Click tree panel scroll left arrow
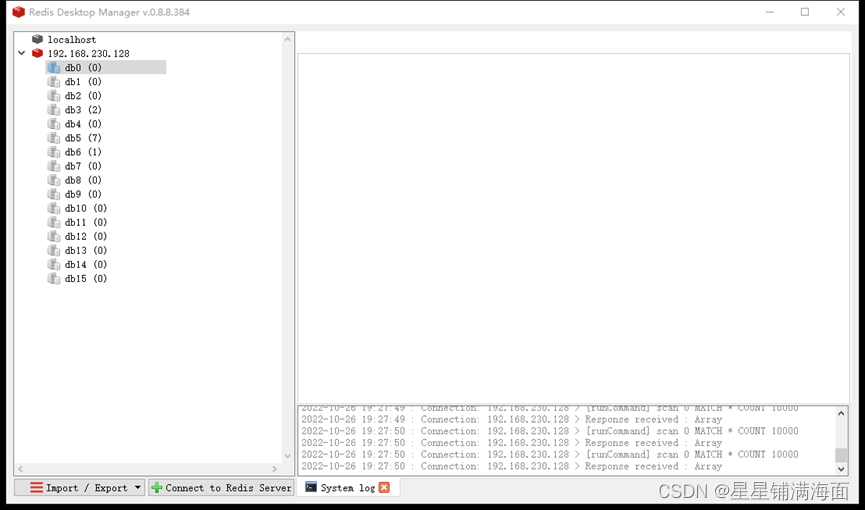Image resolution: width=865 pixels, height=510 pixels. [20, 469]
